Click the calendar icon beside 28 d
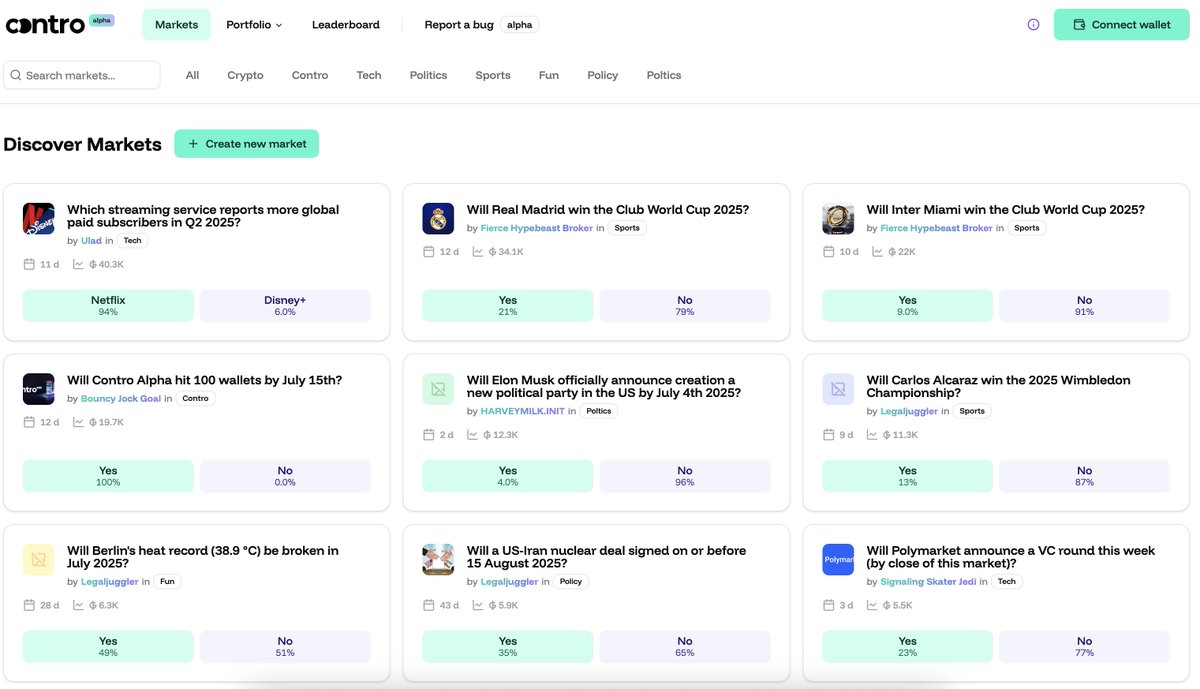The image size is (1200, 689). 29,605
